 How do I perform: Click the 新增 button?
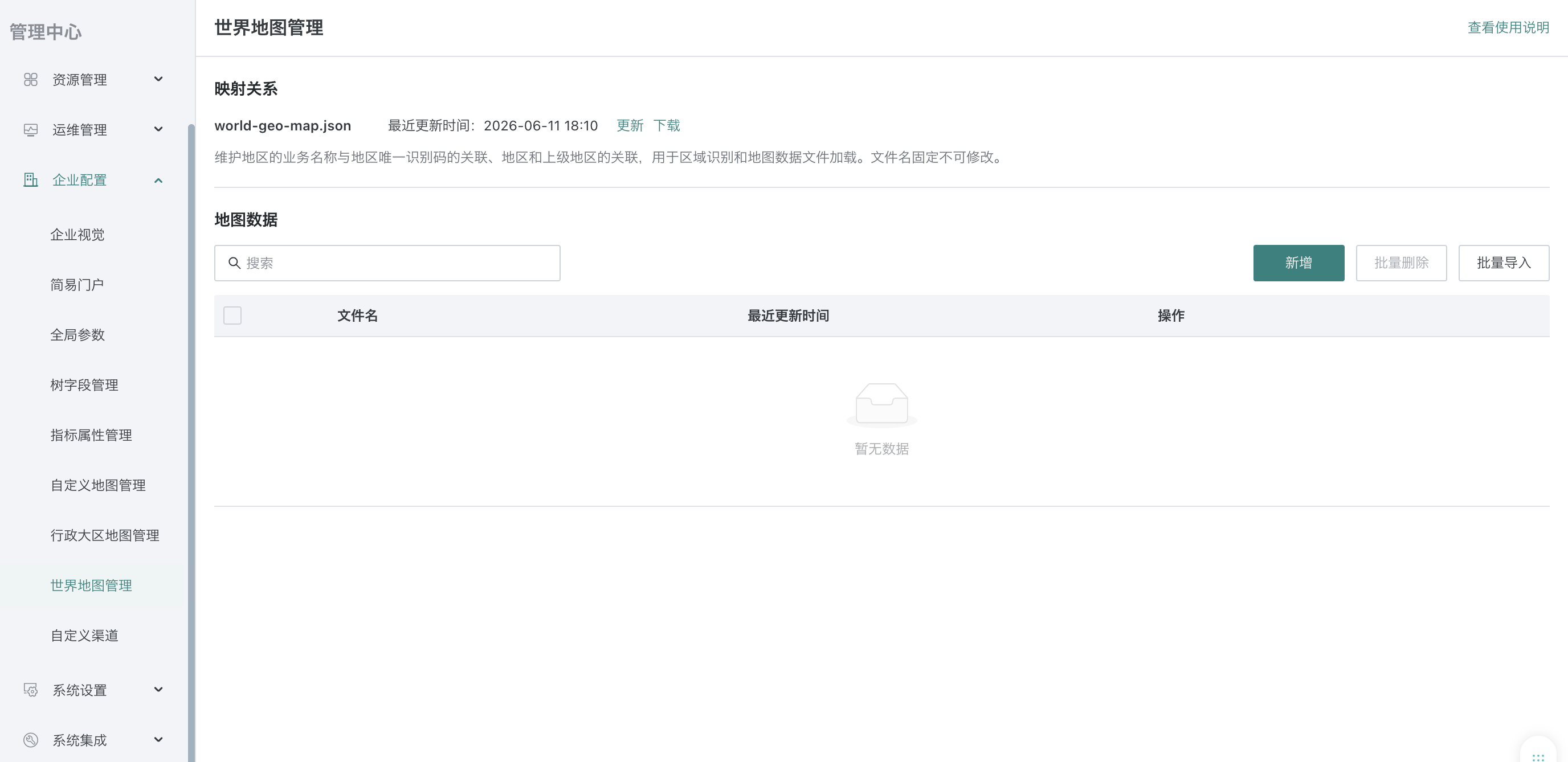pos(1298,263)
